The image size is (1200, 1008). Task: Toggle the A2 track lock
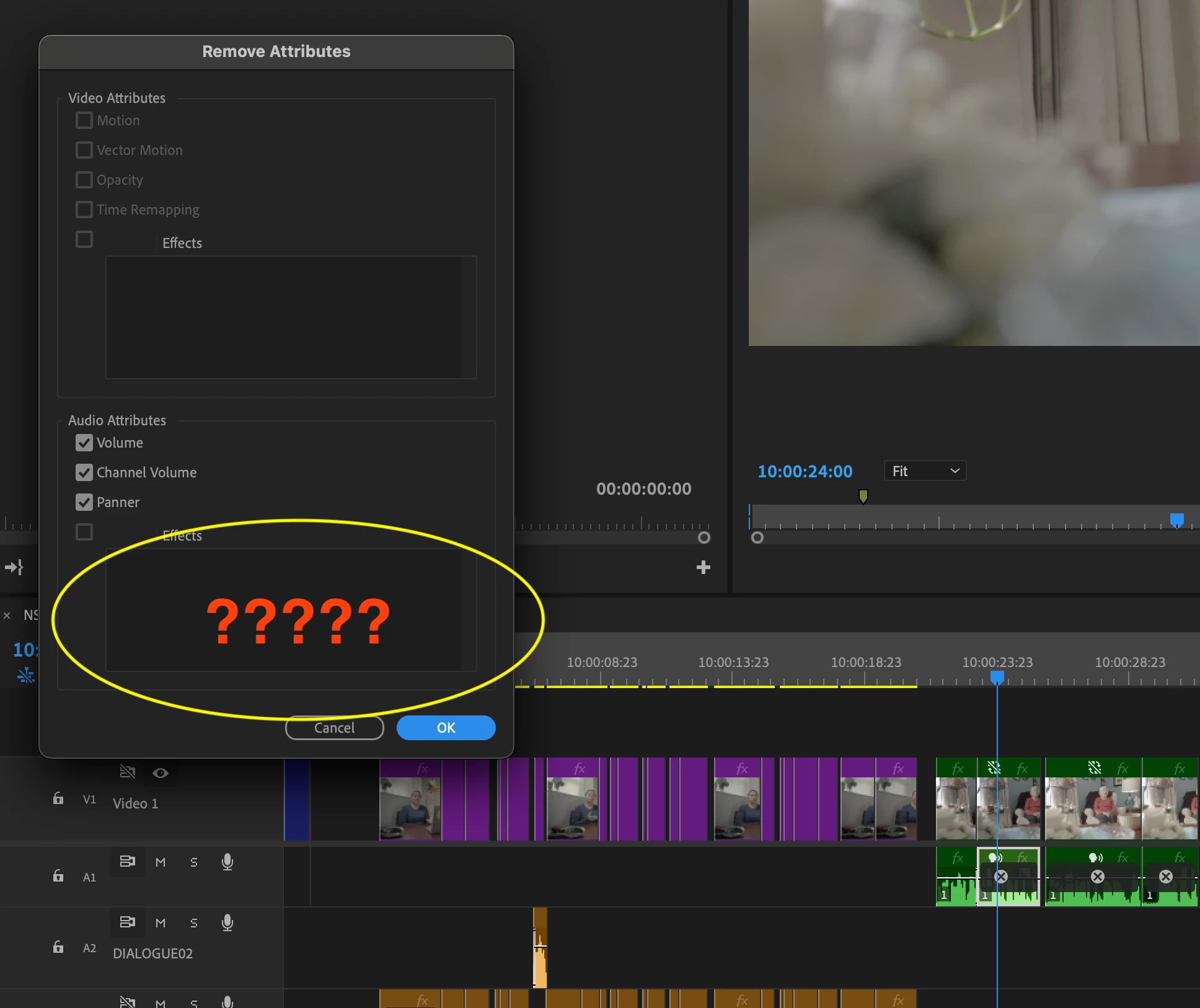pos(58,947)
